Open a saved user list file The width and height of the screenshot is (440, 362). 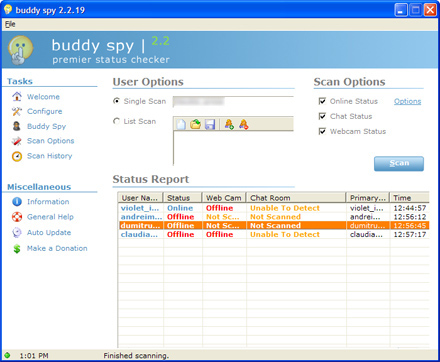(x=195, y=124)
